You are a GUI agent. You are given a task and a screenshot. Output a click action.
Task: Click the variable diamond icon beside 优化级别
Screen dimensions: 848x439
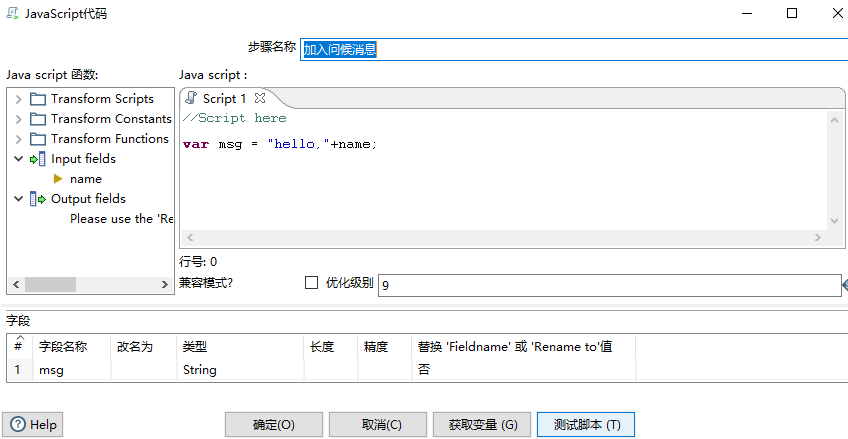coord(845,284)
